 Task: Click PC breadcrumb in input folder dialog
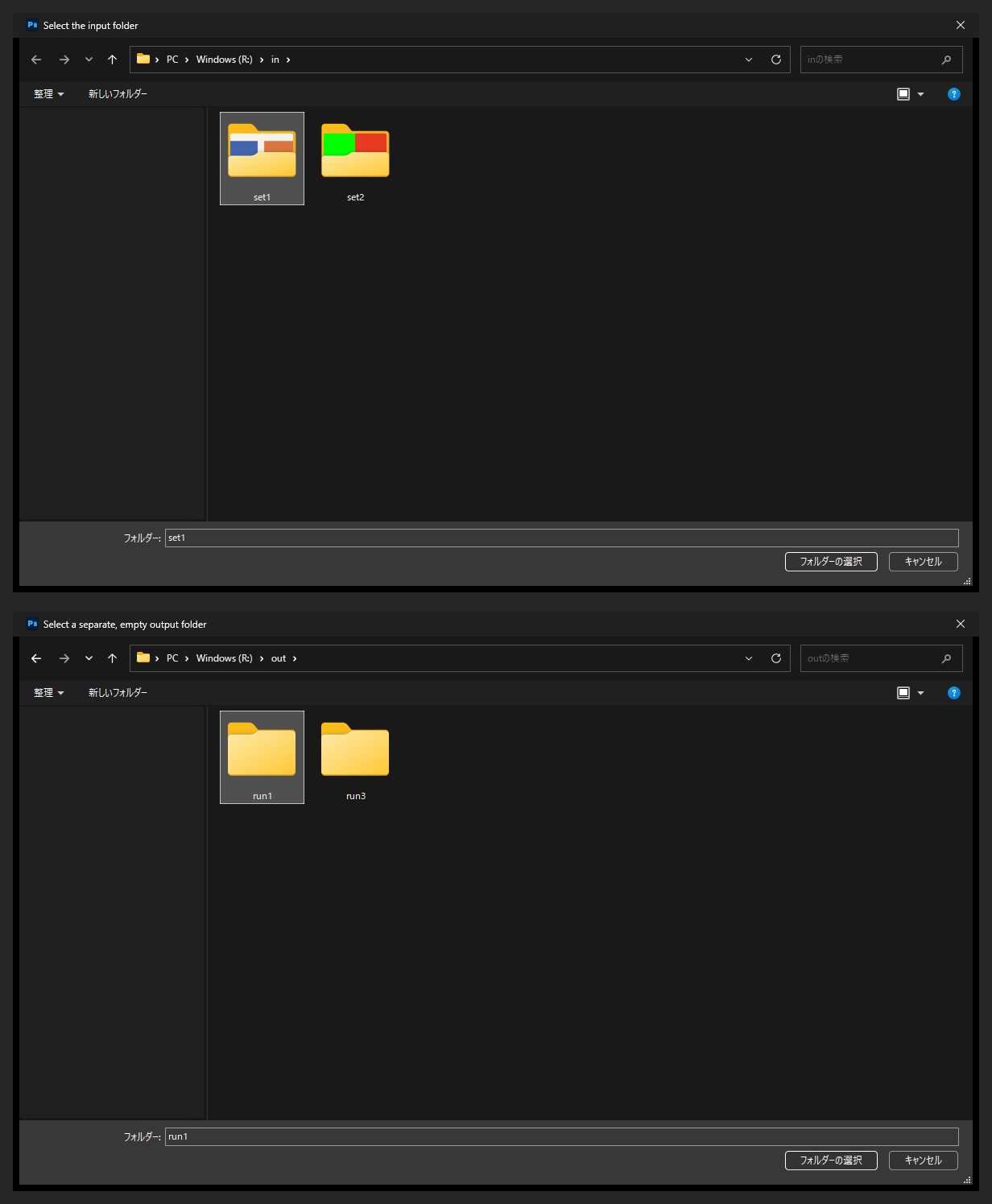pyautogui.click(x=172, y=60)
